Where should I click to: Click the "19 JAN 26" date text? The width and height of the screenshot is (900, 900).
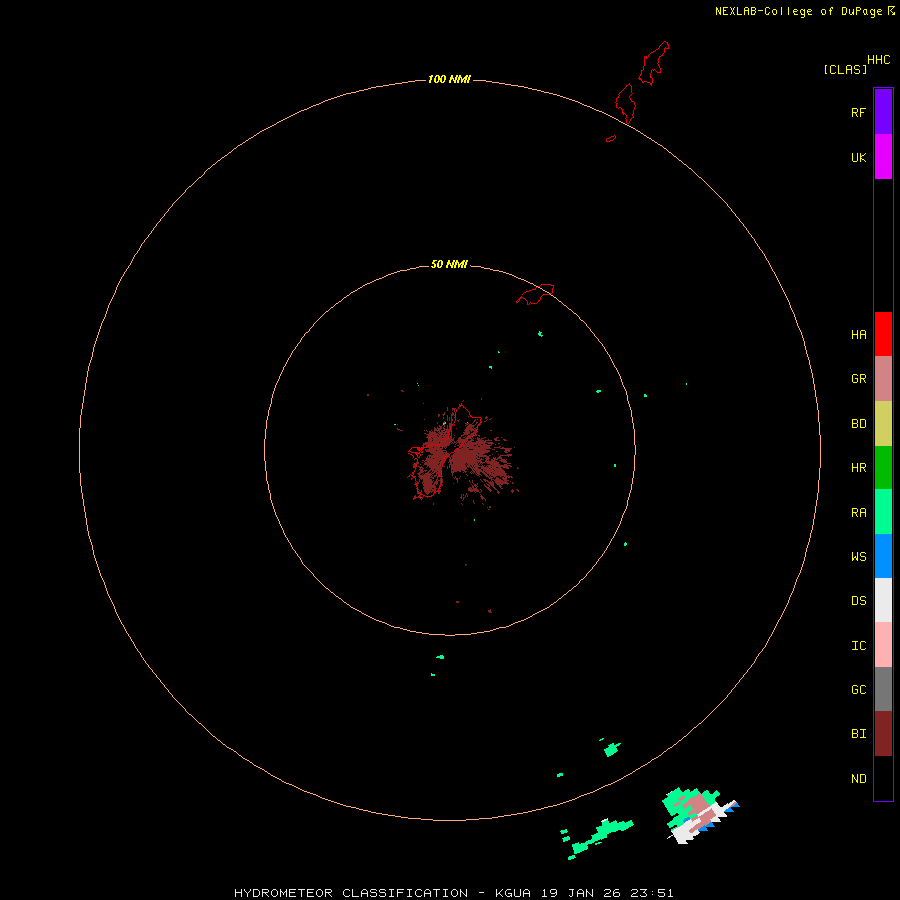pyautogui.click(x=580, y=893)
